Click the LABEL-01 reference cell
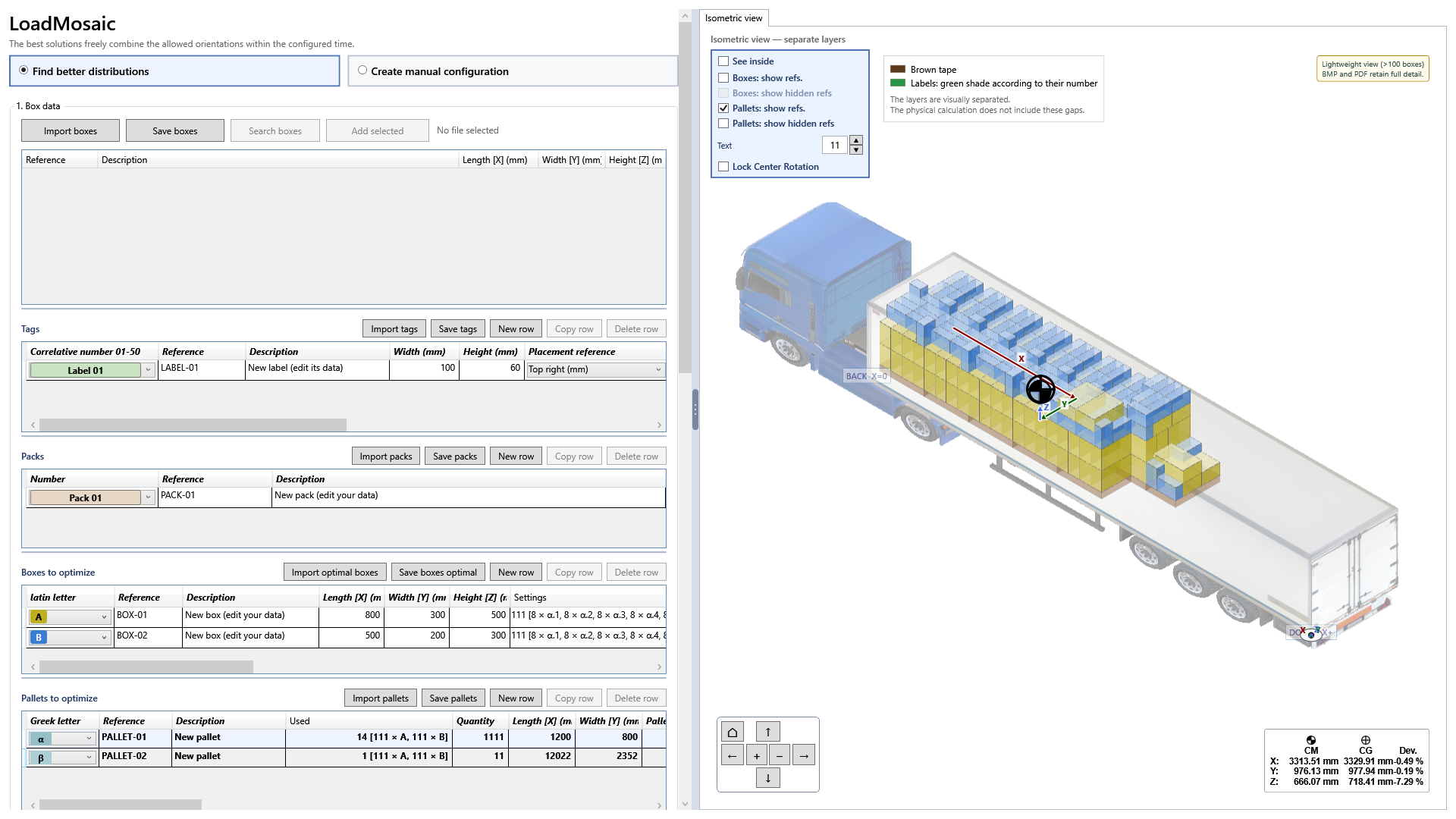1456x819 pixels. [x=202, y=369]
